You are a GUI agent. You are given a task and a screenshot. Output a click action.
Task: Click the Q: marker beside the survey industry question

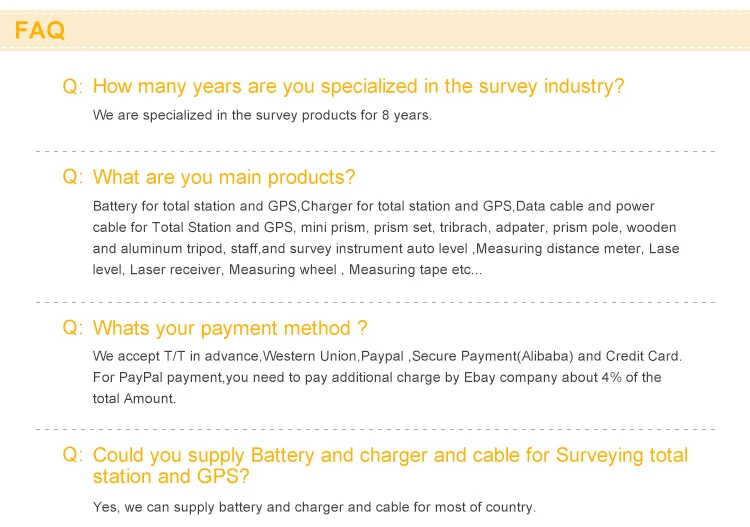tap(73, 87)
